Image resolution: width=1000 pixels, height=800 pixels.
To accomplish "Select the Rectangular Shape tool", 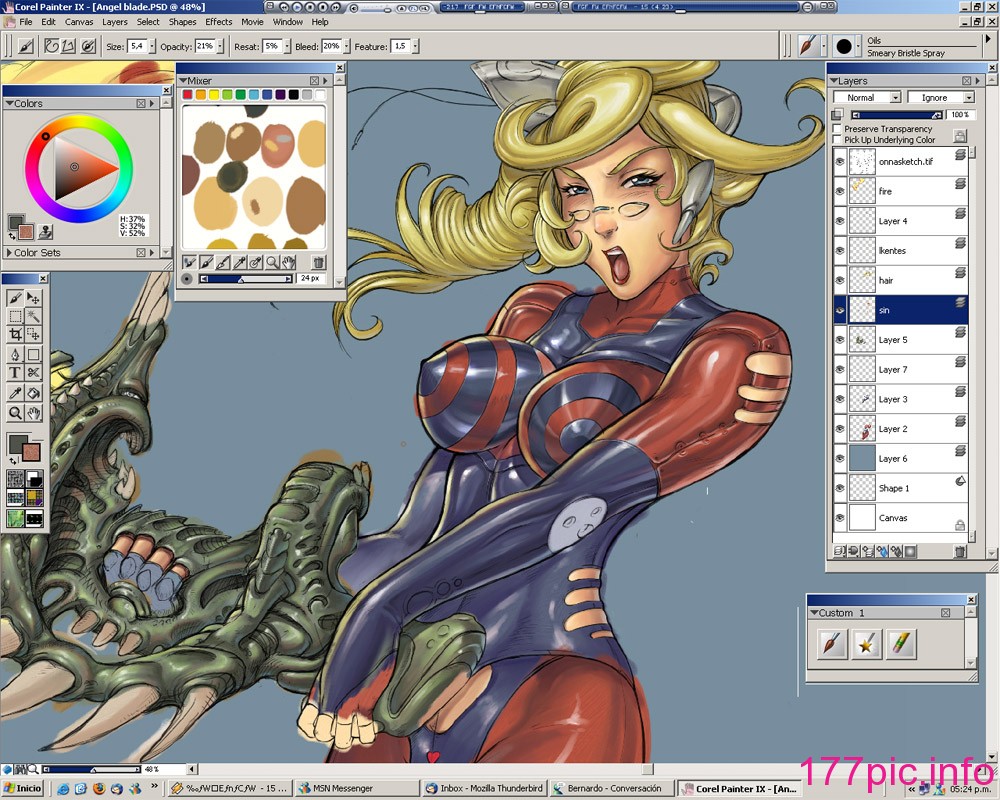I will tap(33, 355).
